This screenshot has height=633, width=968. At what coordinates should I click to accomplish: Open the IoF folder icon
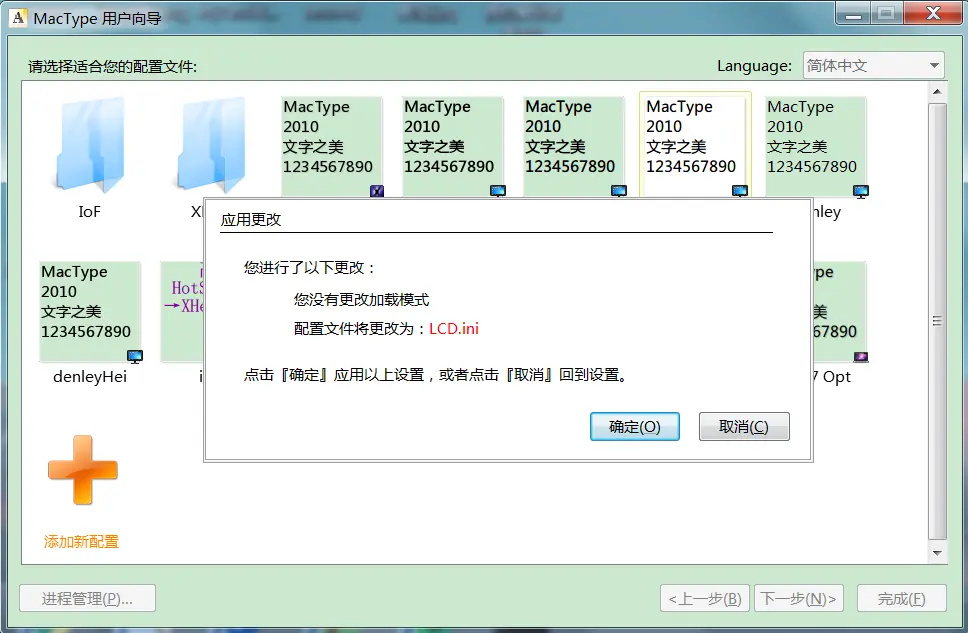(x=90, y=145)
